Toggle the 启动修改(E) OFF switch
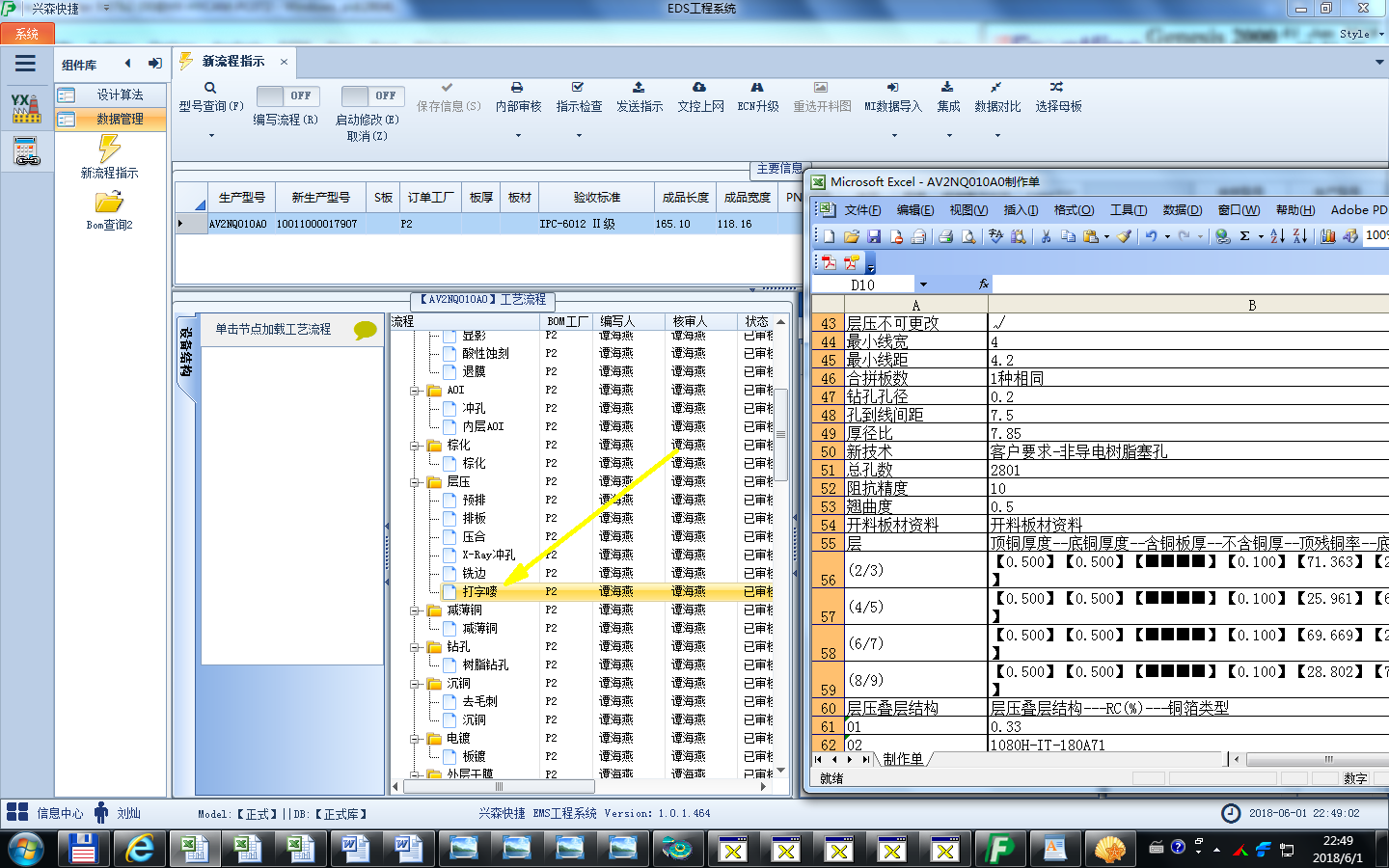This screenshot has height=868, width=1389. (372, 95)
